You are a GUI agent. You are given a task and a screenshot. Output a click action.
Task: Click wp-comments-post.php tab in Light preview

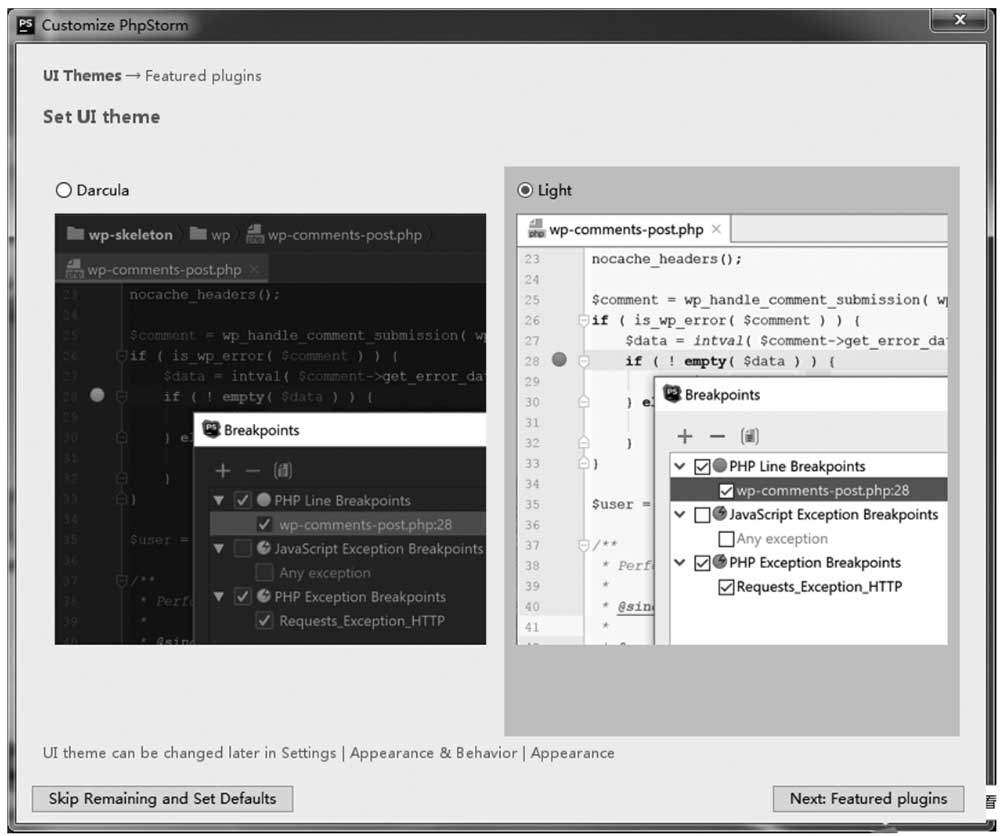coord(625,230)
